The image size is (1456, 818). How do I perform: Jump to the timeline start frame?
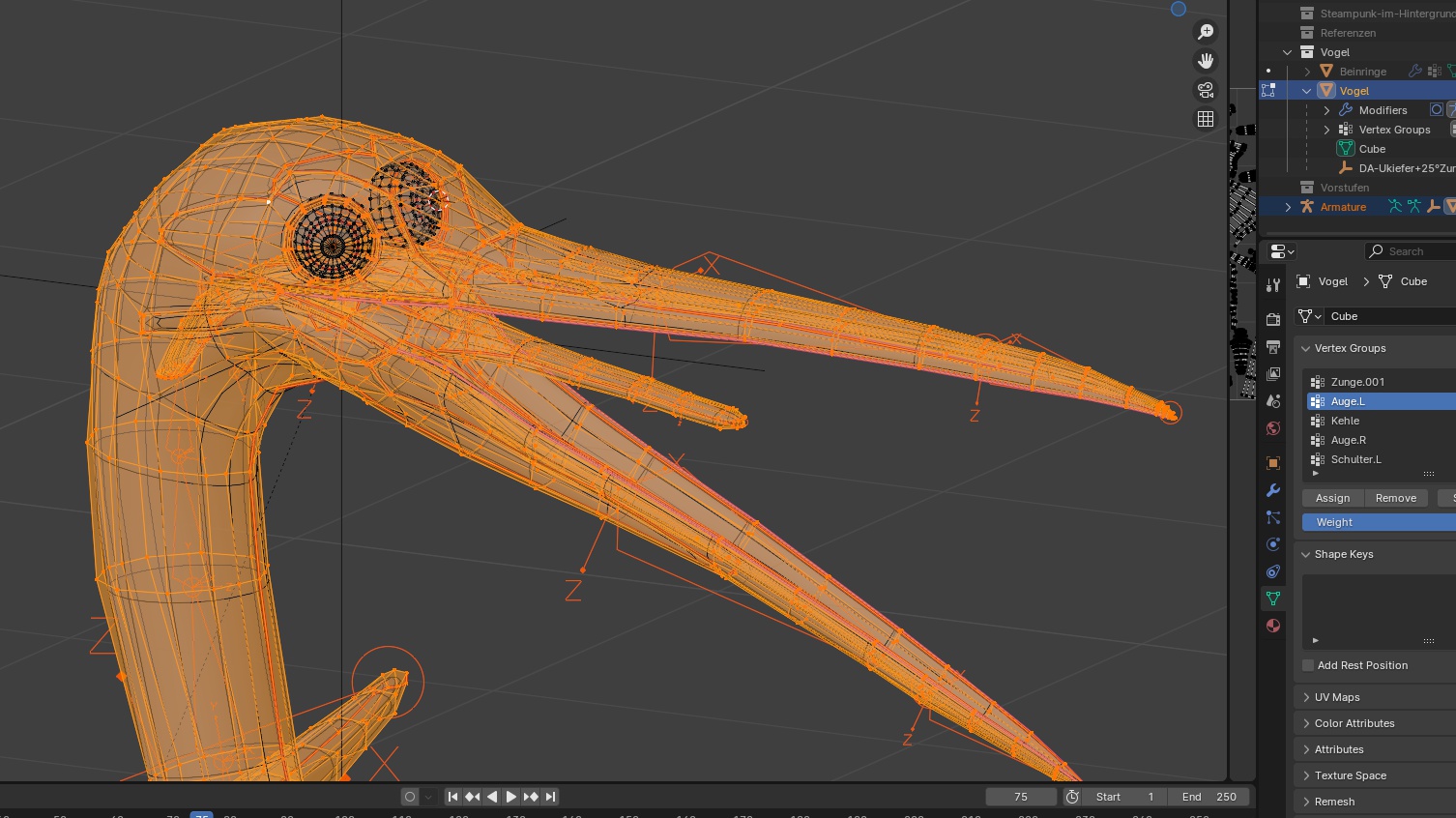(x=452, y=797)
